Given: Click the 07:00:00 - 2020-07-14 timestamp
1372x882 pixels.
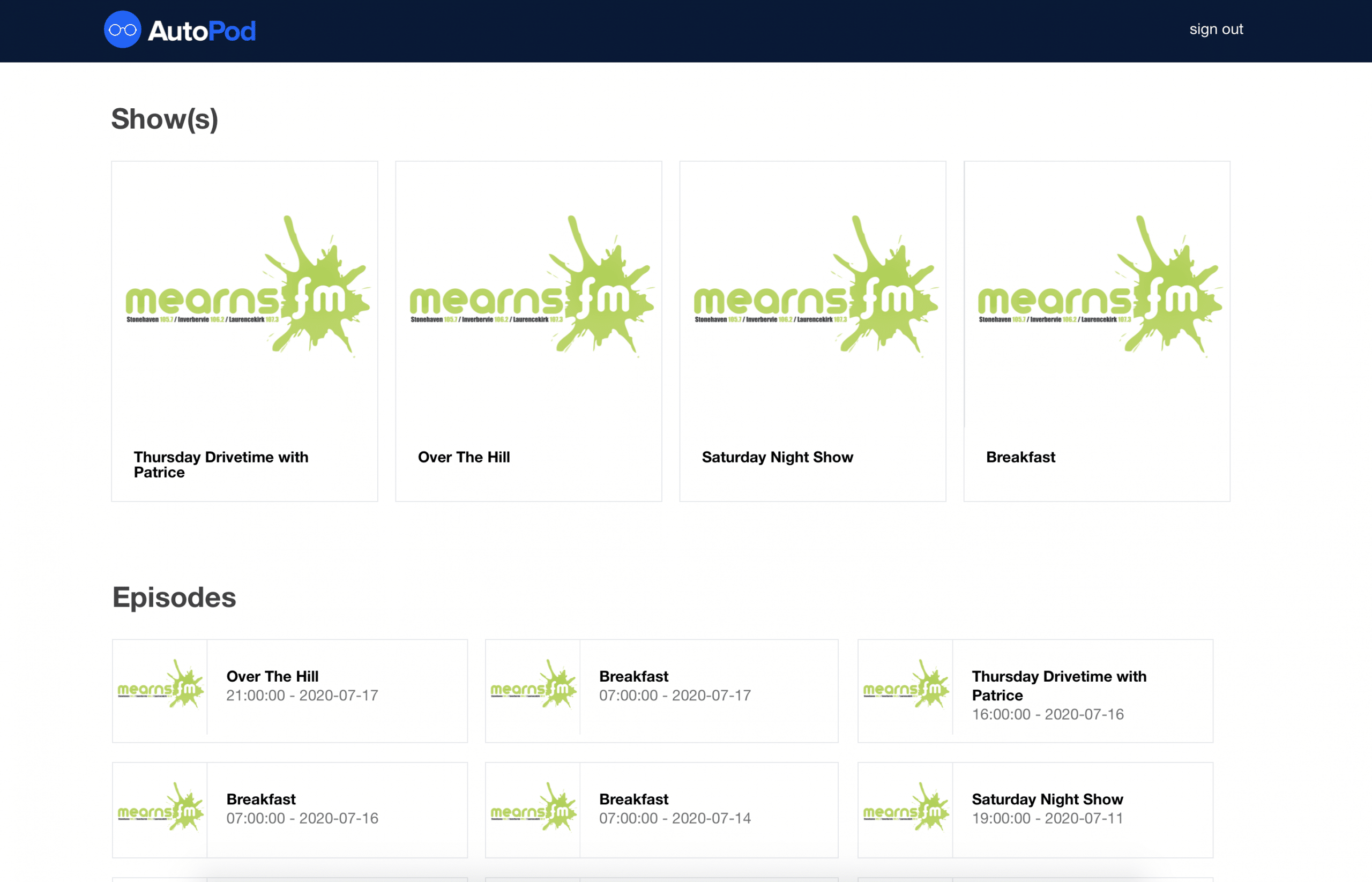Looking at the screenshot, I should click(675, 818).
